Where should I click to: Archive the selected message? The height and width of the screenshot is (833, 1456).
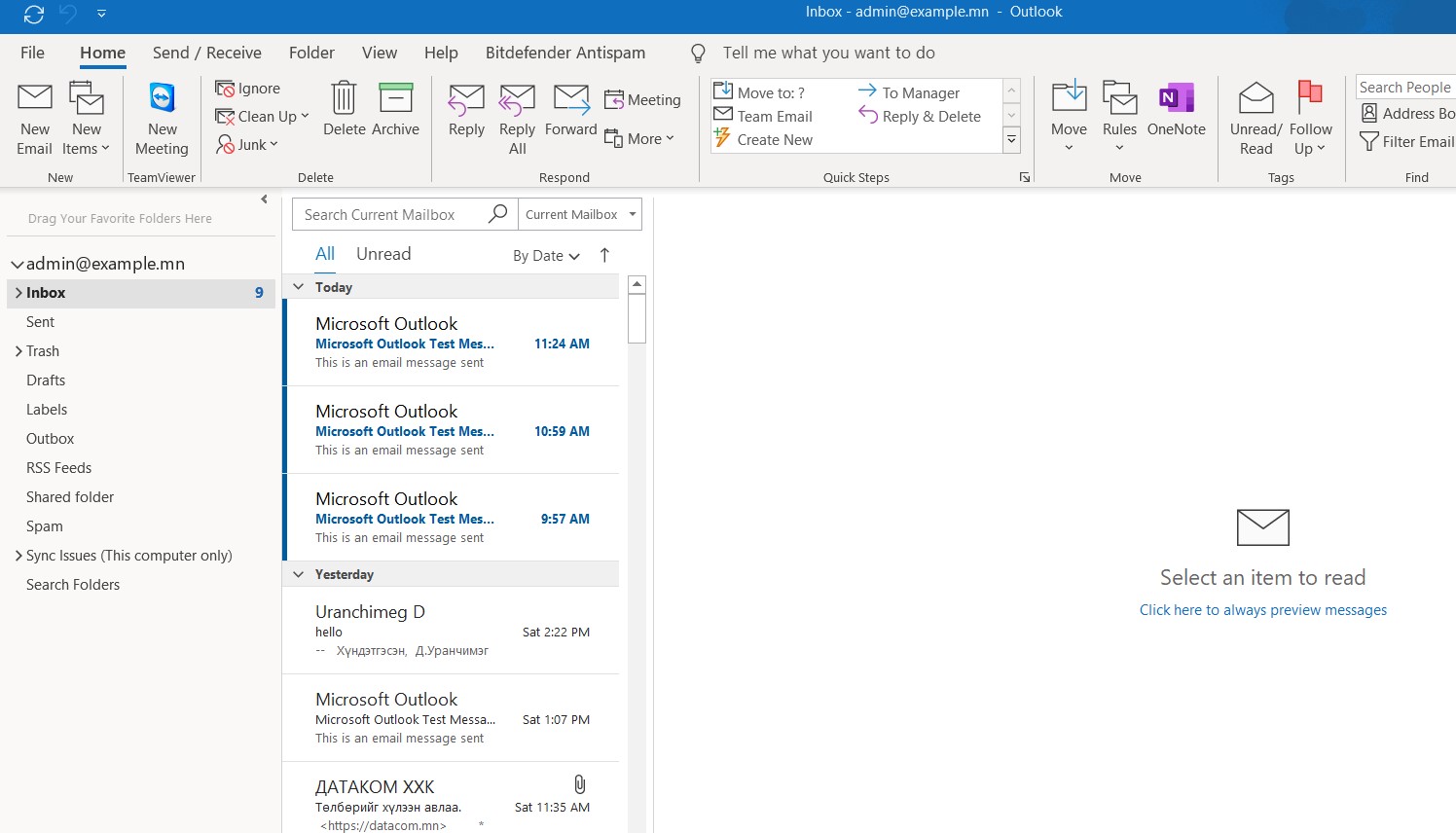[x=395, y=109]
